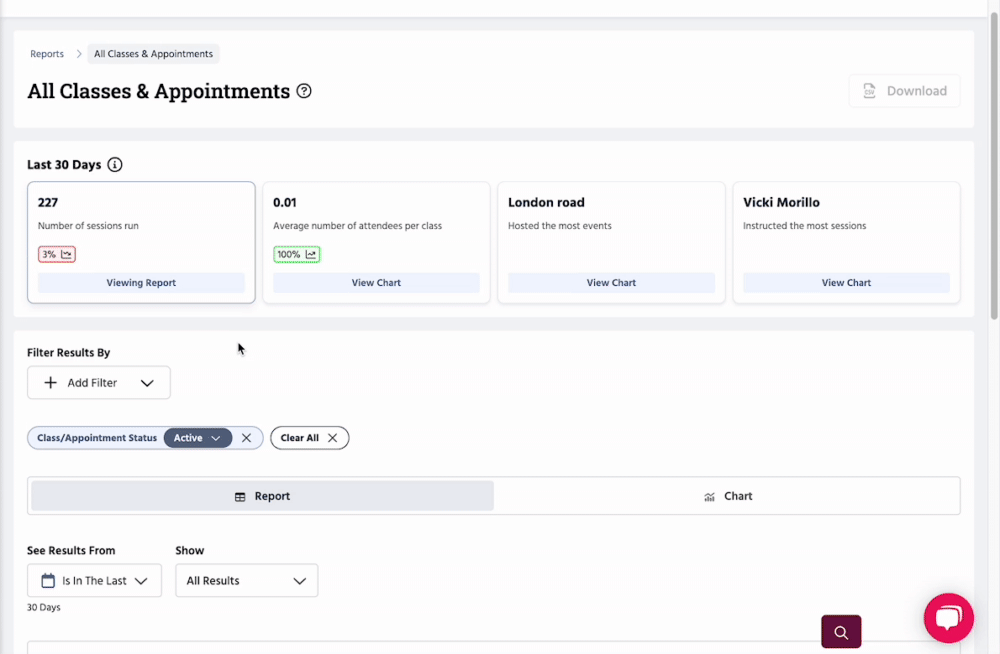Click the X on Clear All
The width and height of the screenshot is (1000, 654).
(x=333, y=438)
